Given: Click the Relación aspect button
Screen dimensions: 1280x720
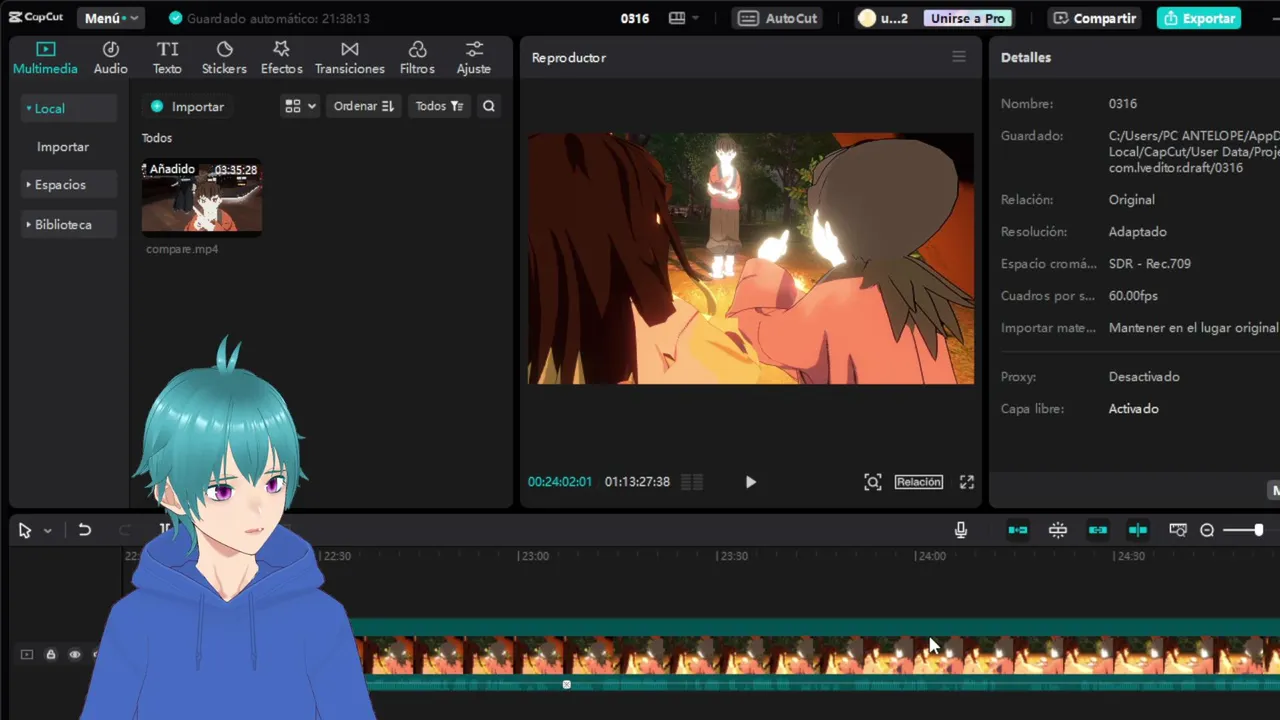Looking at the screenshot, I should pyautogui.click(x=919, y=482).
